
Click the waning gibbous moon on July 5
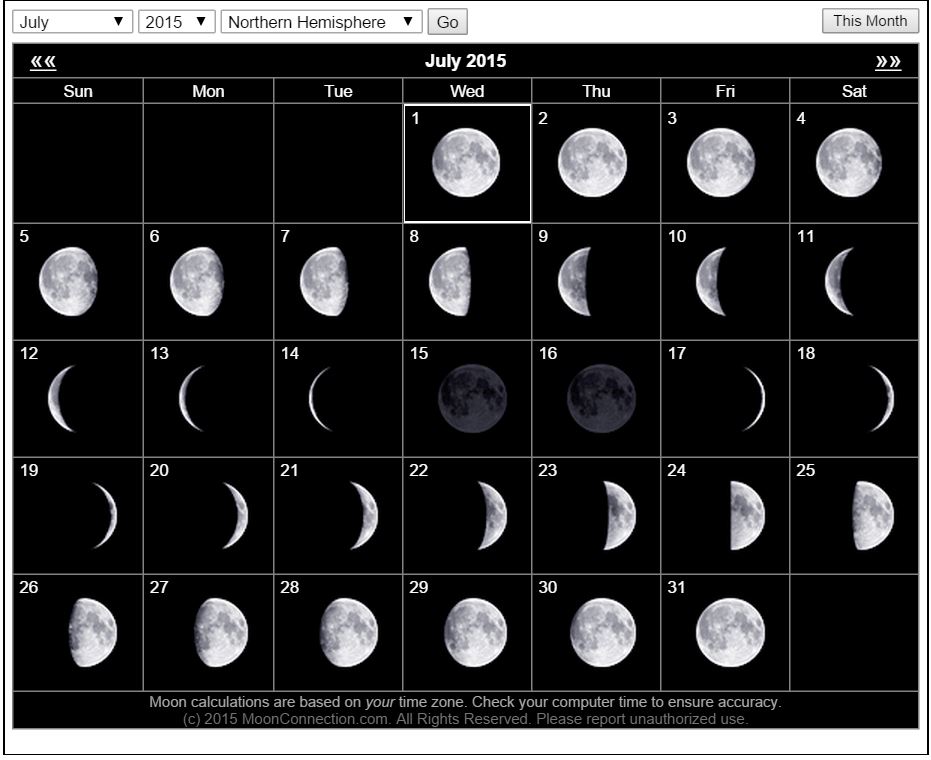69,281
